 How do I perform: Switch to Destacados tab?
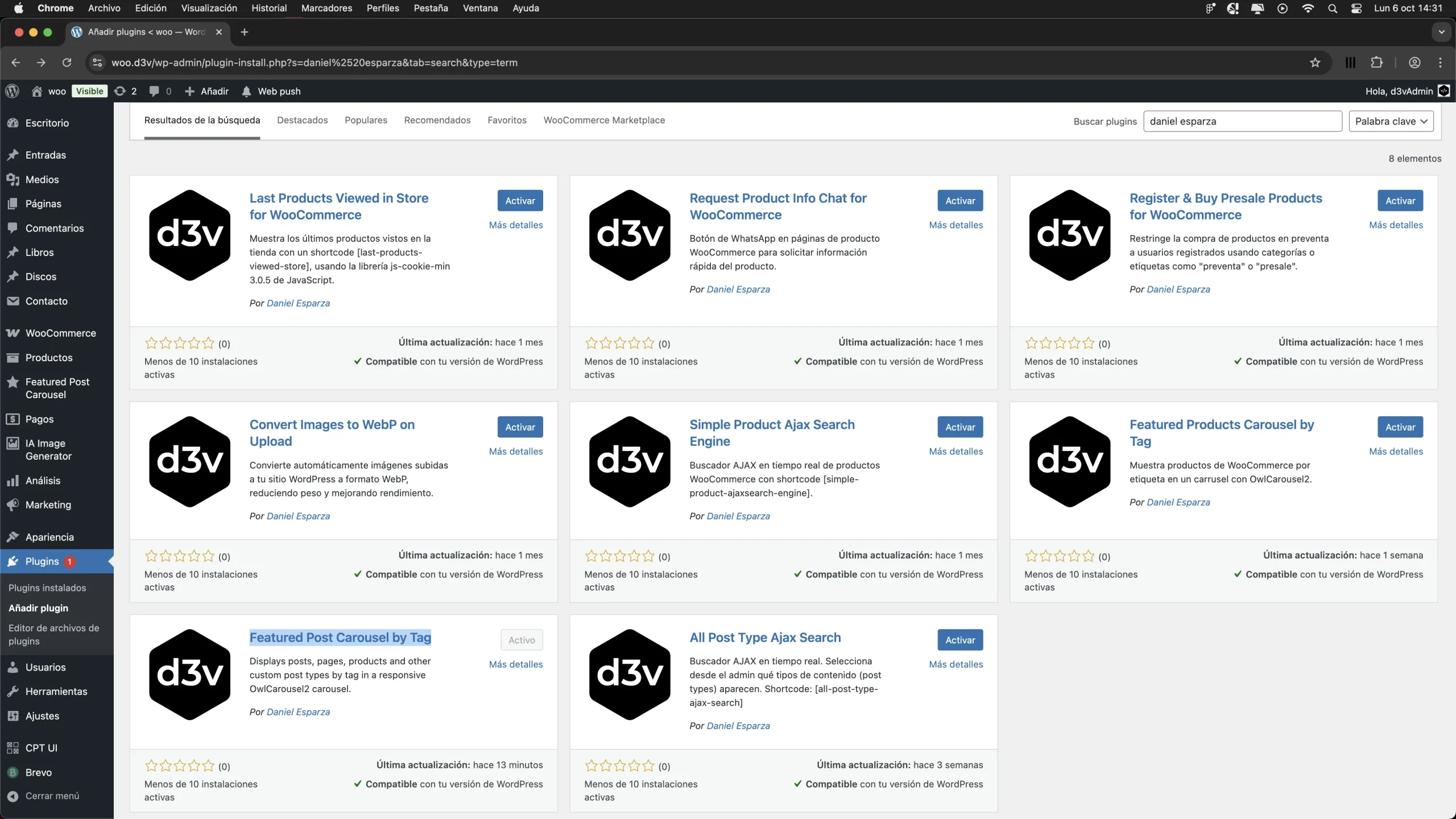click(303, 120)
